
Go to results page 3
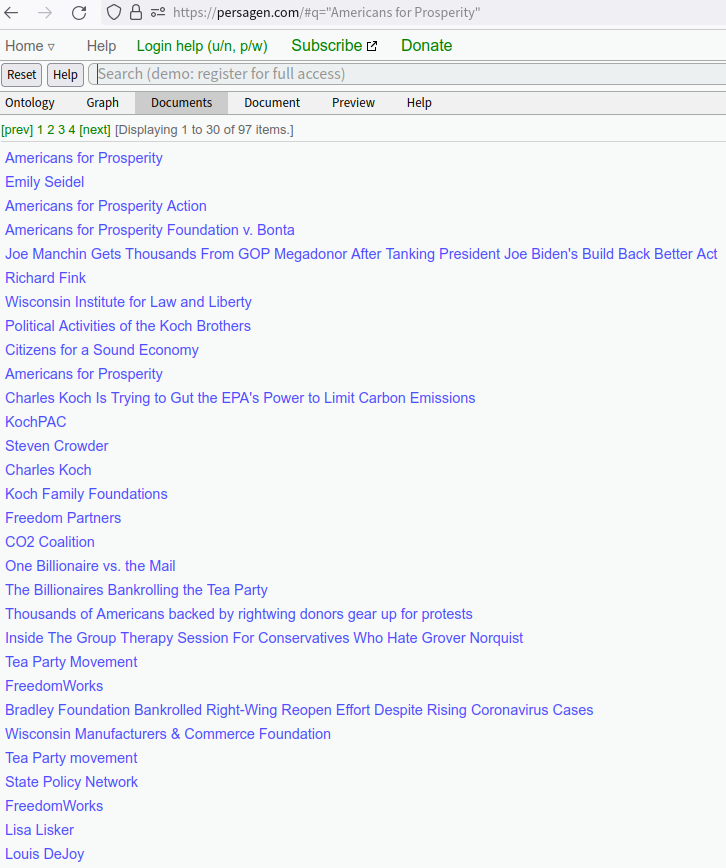pos(61,130)
